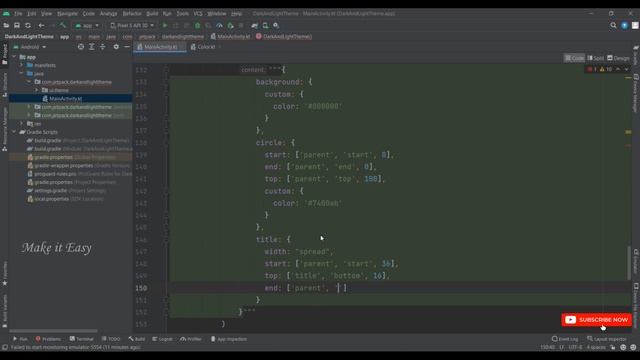Toggle the Build Variants side panel

(4, 311)
